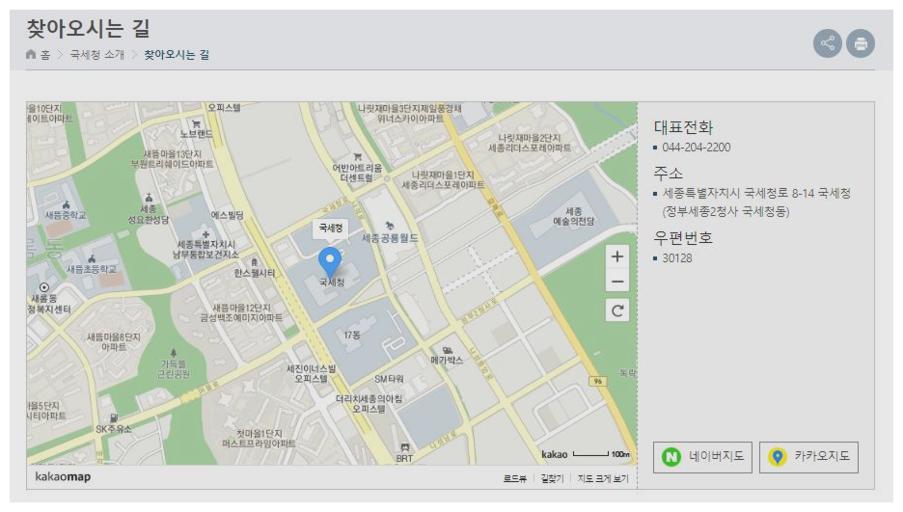Select 찾아오시는 길 breadcrumb item

tap(176, 55)
